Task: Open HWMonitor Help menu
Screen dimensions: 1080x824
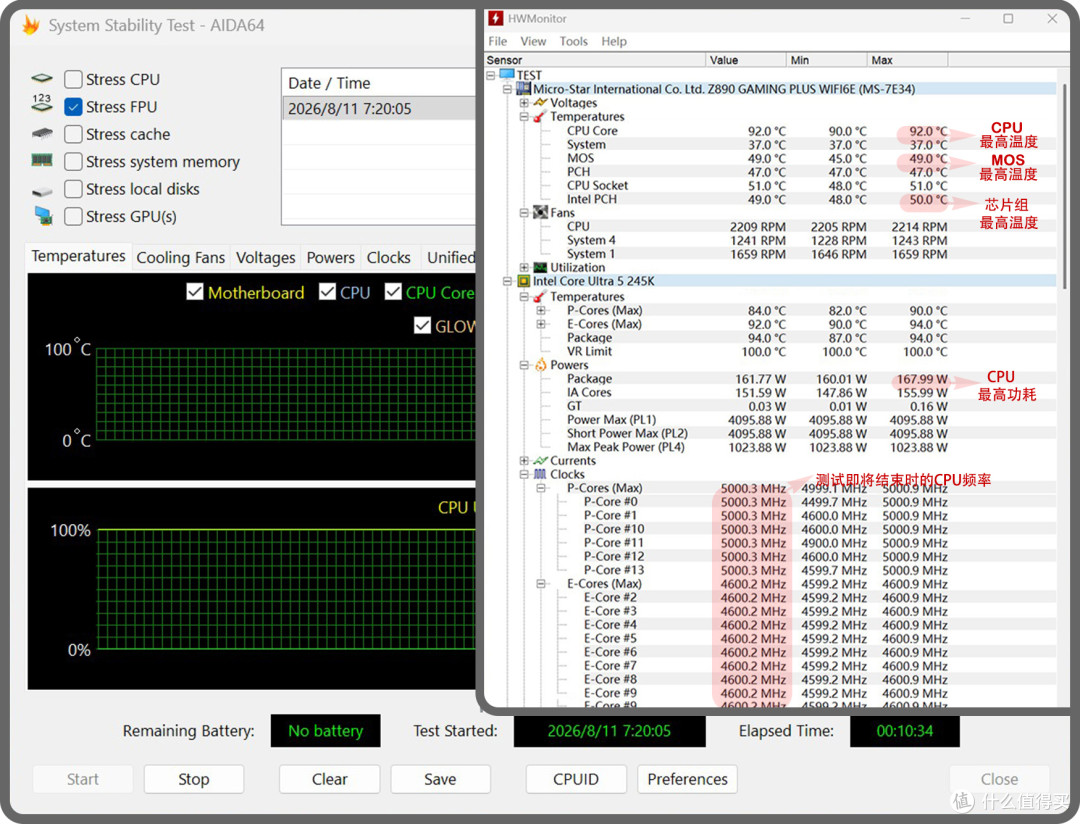Action: [x=614, y=41]
